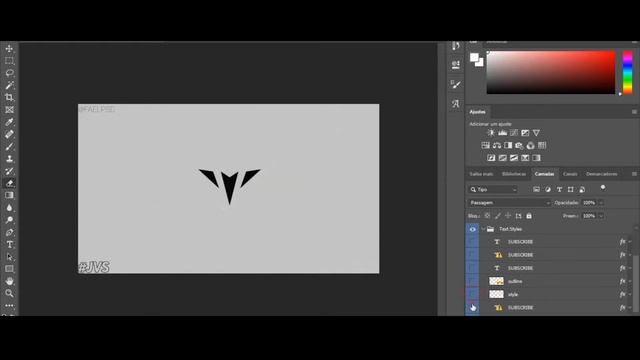Open the Saiba mais tab

pos(481,174)
